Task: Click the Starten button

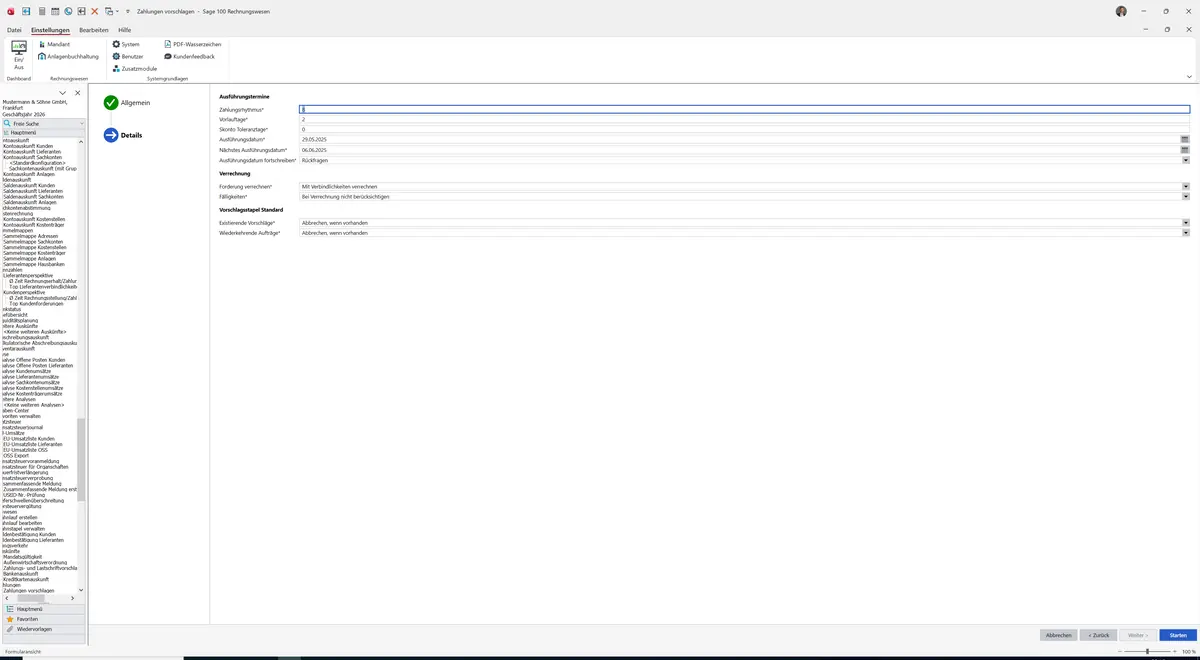Action: pyautogui.click(x=1178, y=635)
